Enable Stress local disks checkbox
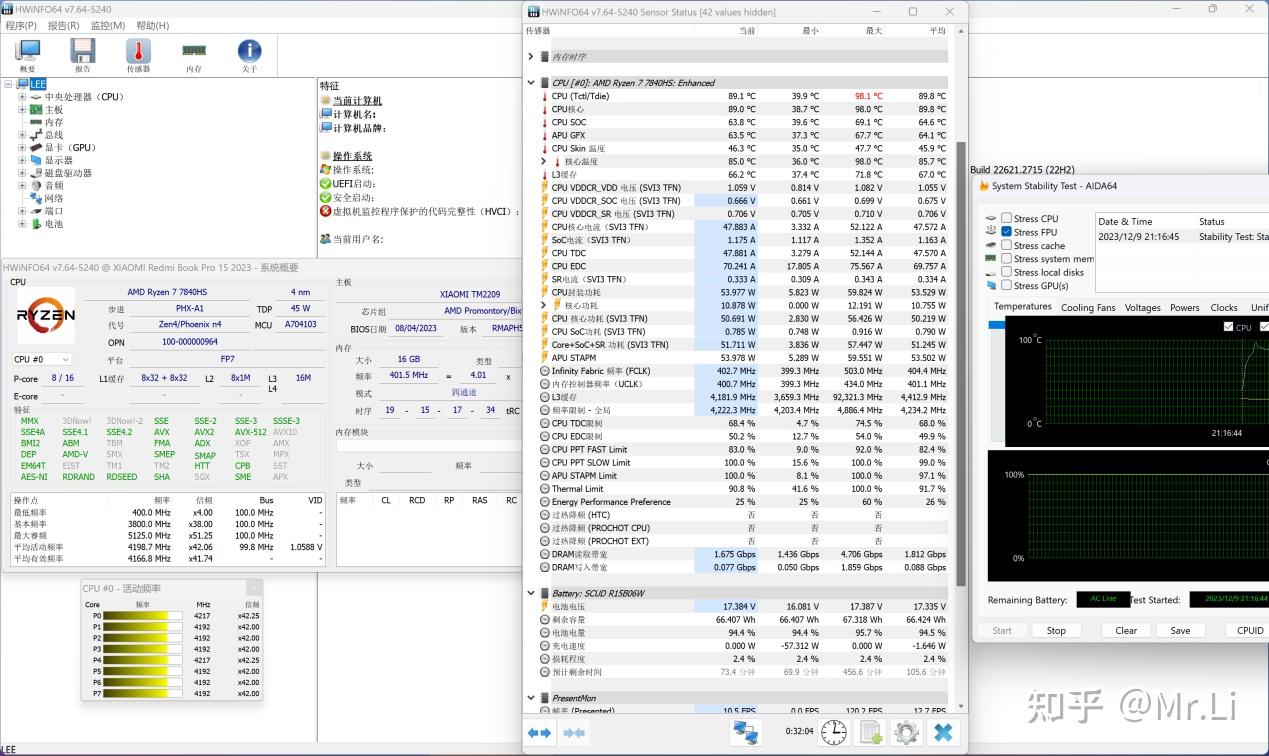 pyautogui.click(x=1007, y=272)
